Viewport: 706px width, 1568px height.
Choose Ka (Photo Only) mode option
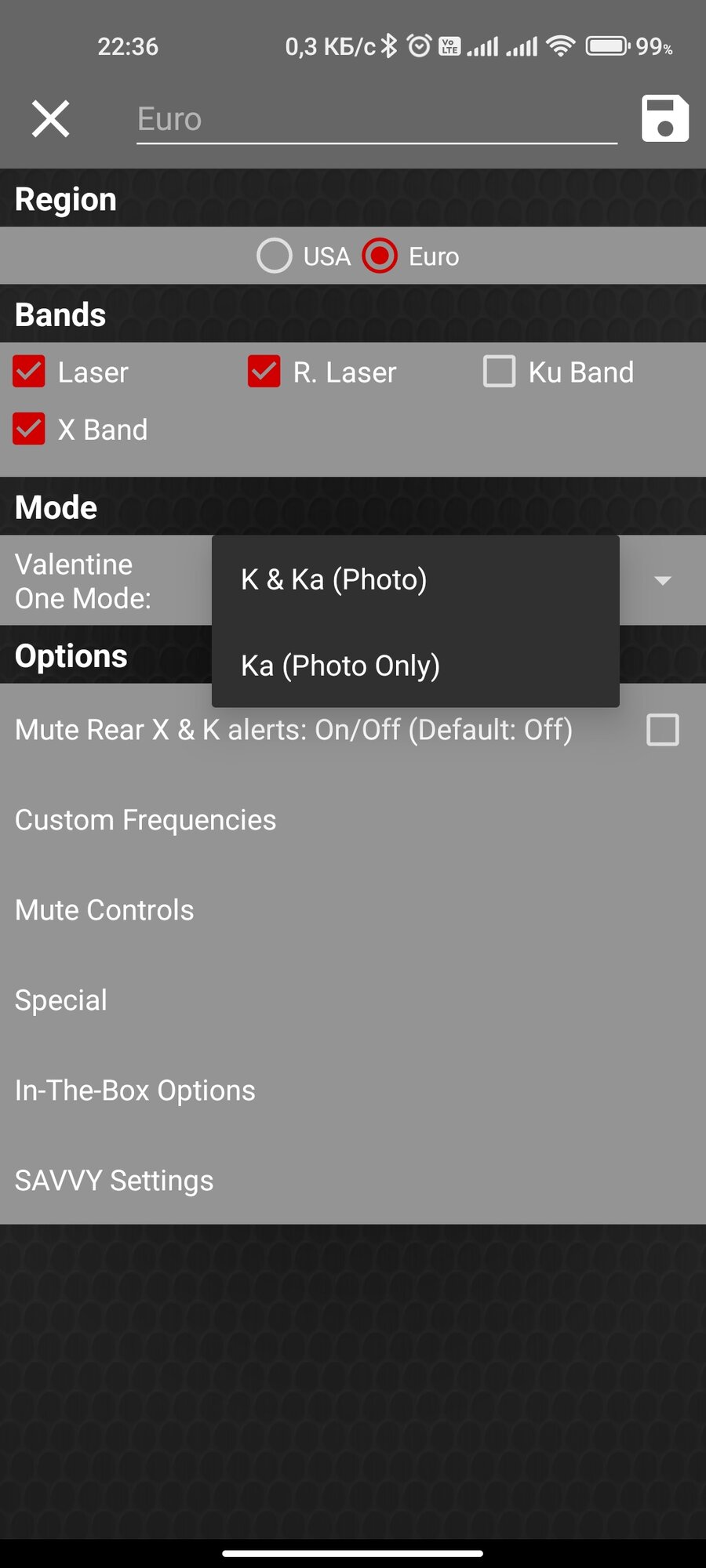point(340,666)
